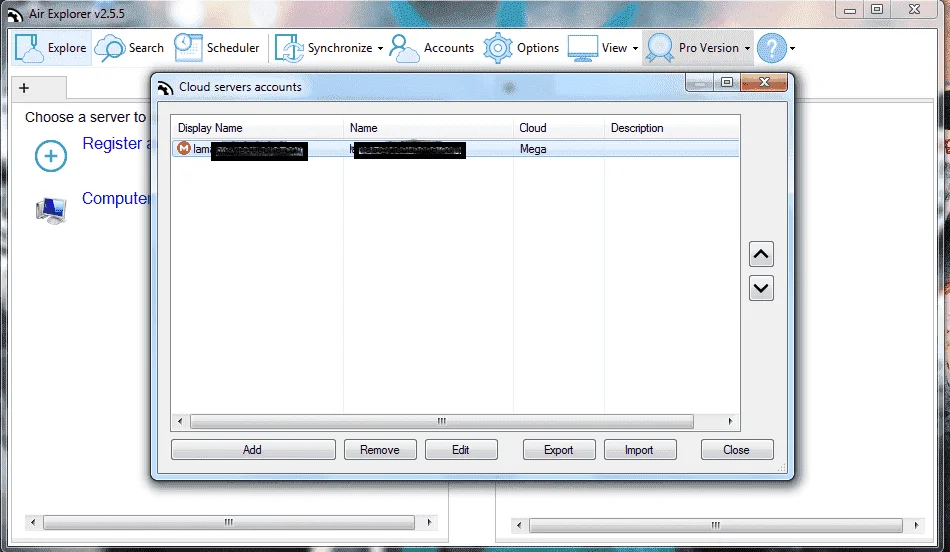
Task: Click right pane scroll right arrow
Action: click(x=916, y=525)
